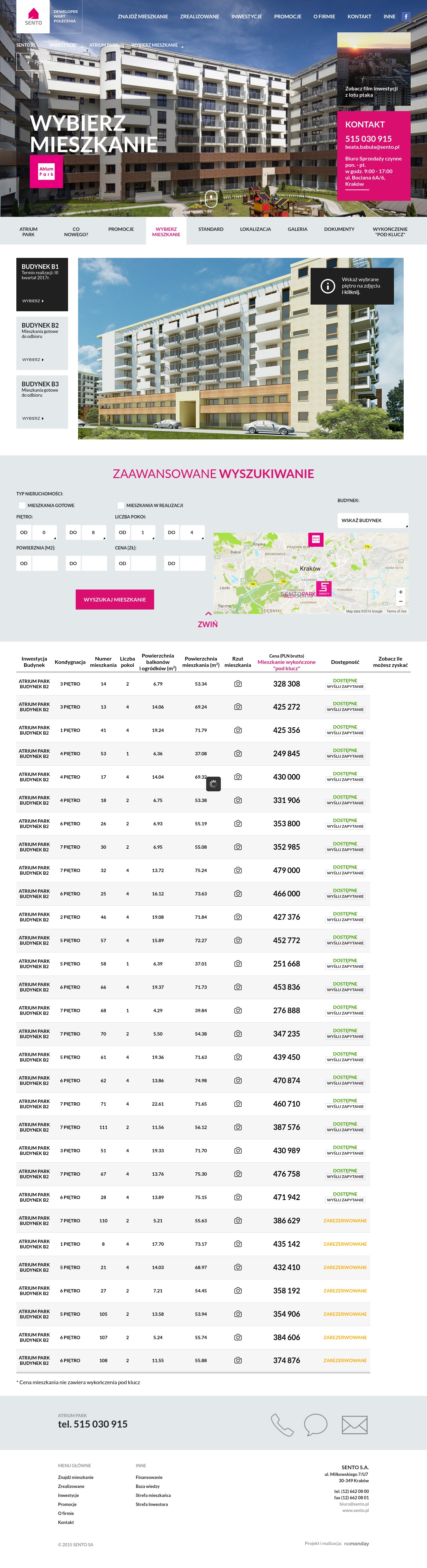
Task: Switch to the Standard tab
Action: click(210, 230)
